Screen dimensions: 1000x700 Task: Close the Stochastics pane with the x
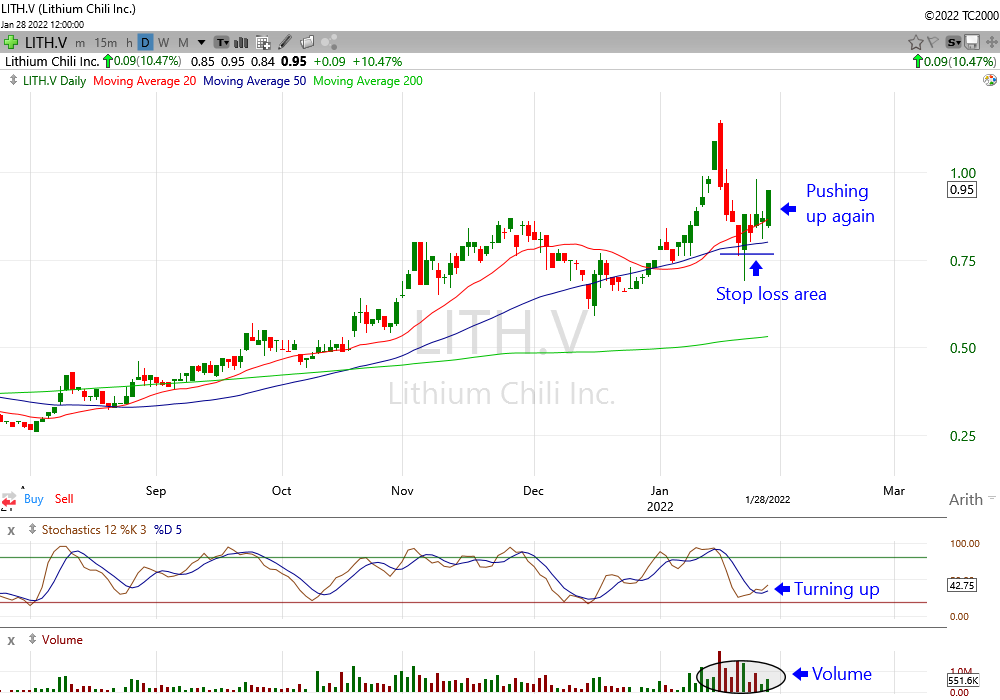point(11,530)
